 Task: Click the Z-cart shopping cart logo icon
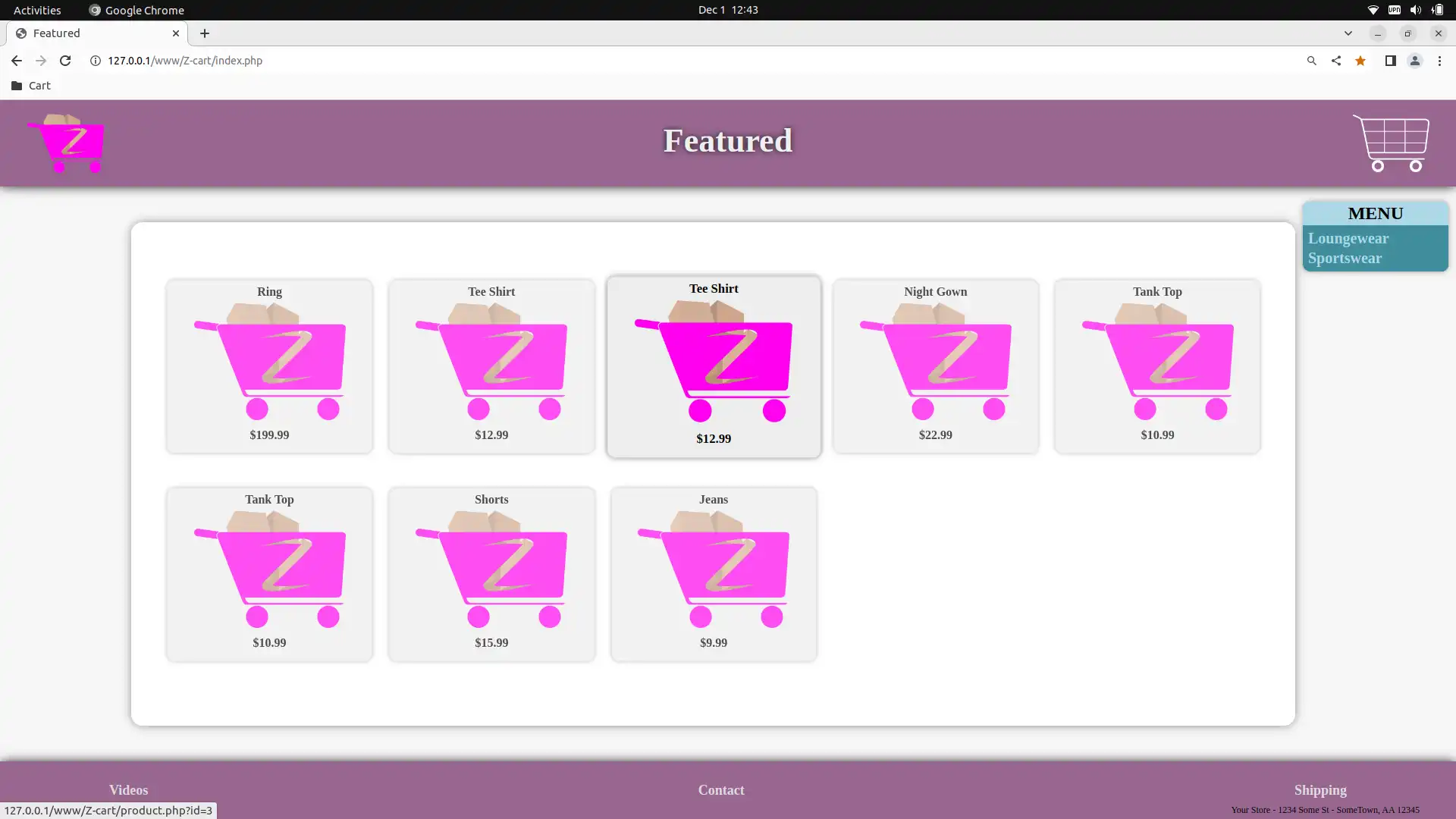67,143
